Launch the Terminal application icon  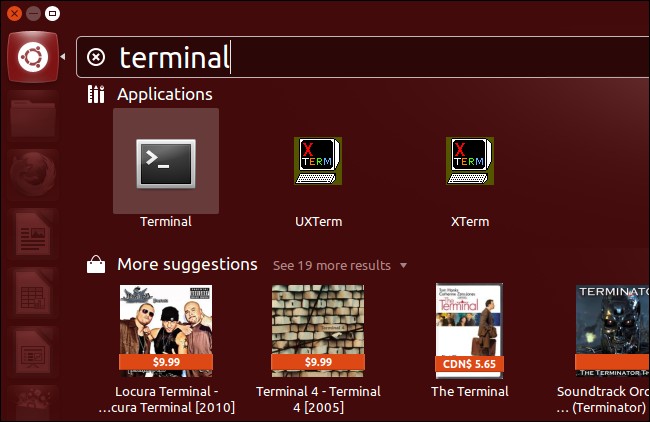[x=166, y=163]
